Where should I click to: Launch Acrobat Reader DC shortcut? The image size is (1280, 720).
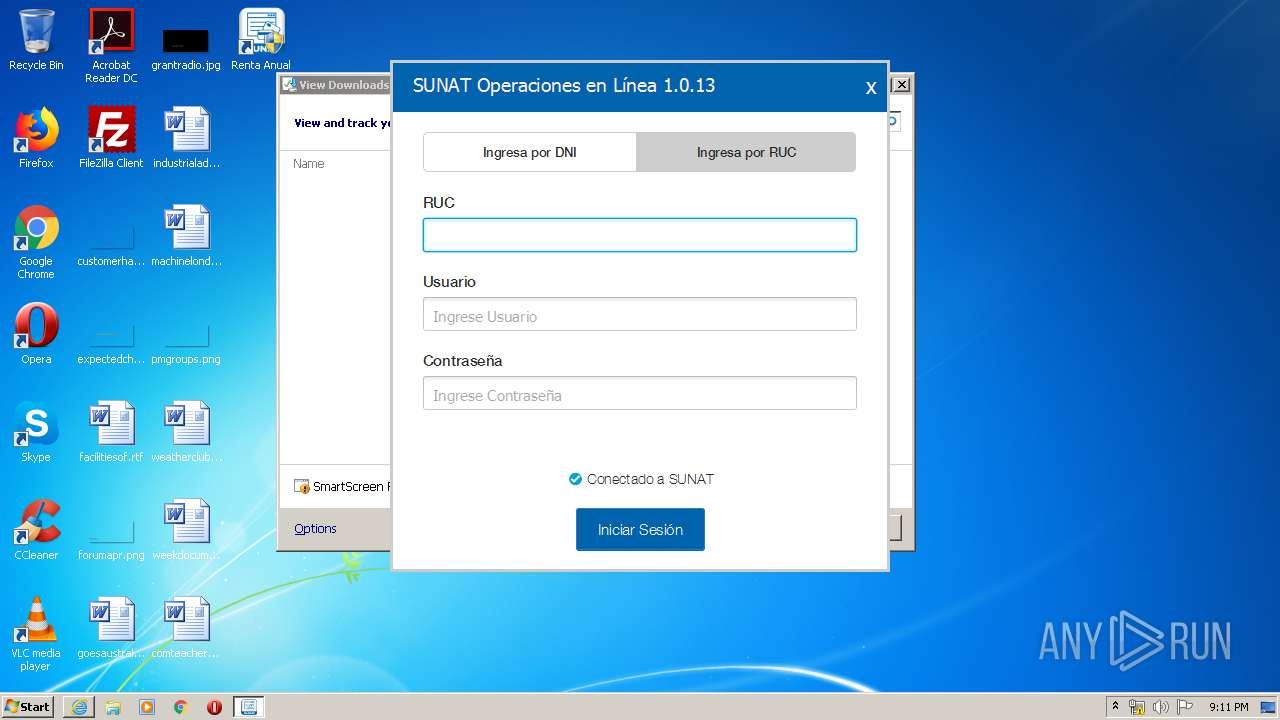point(111,45)
